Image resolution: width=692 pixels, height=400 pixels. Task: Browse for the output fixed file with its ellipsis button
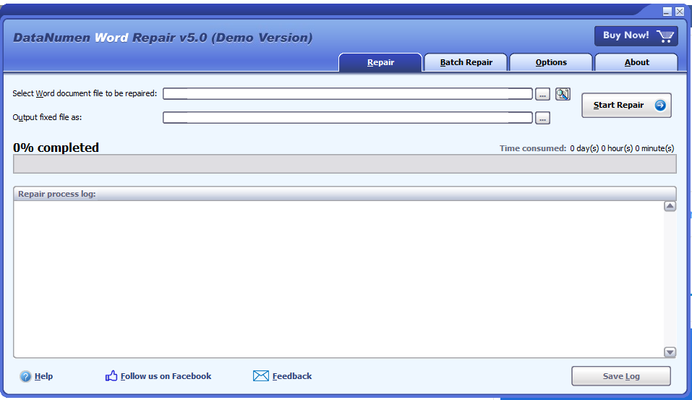pos(542,118)
